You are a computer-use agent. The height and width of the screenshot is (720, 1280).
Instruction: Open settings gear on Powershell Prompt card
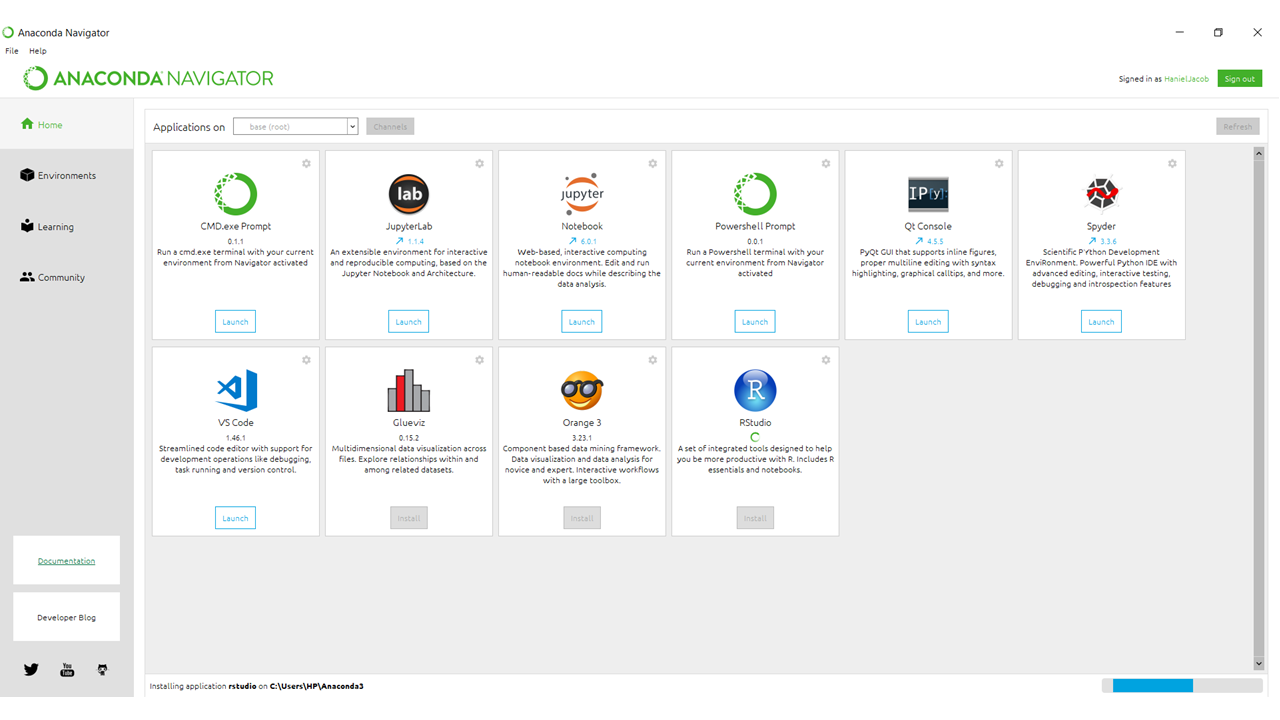(825, 164)
